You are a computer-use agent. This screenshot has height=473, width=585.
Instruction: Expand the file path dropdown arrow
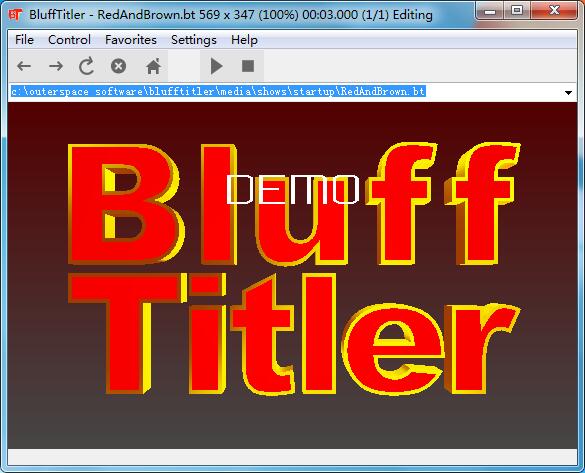[568, 92]
